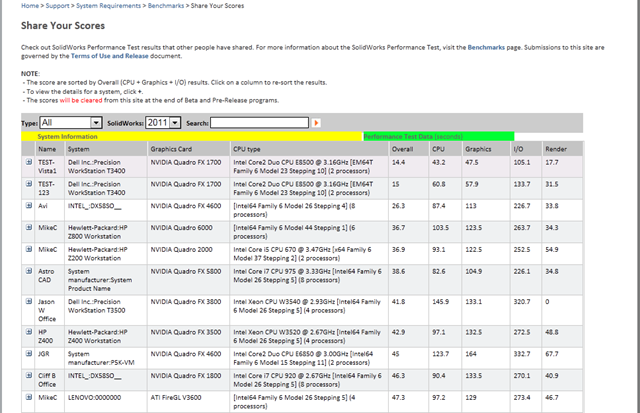
Task: Expand details for Avi row
Action: pos(29,205)
